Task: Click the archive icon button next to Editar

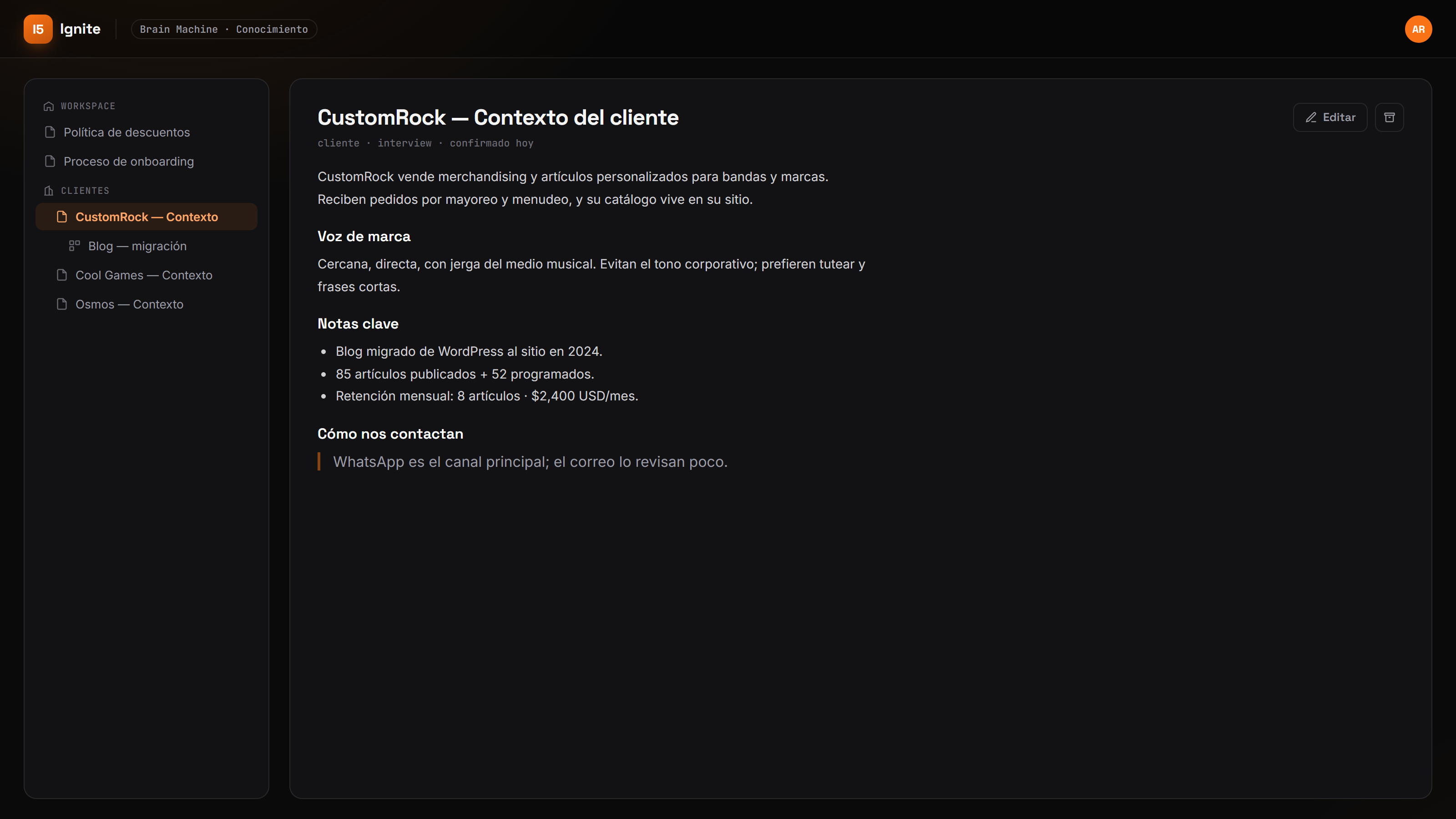Action: click(1389, 117)
